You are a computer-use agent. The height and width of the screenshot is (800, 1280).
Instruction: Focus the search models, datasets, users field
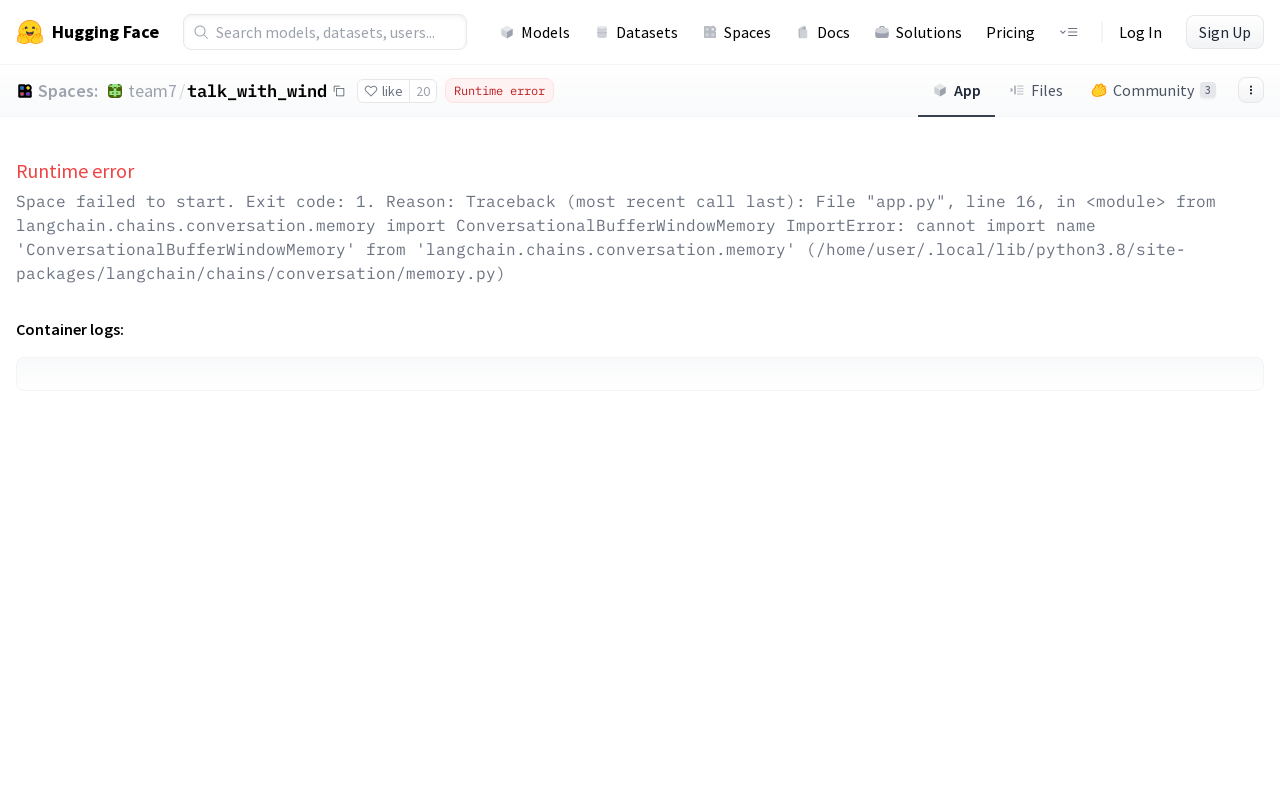[325, 32]
